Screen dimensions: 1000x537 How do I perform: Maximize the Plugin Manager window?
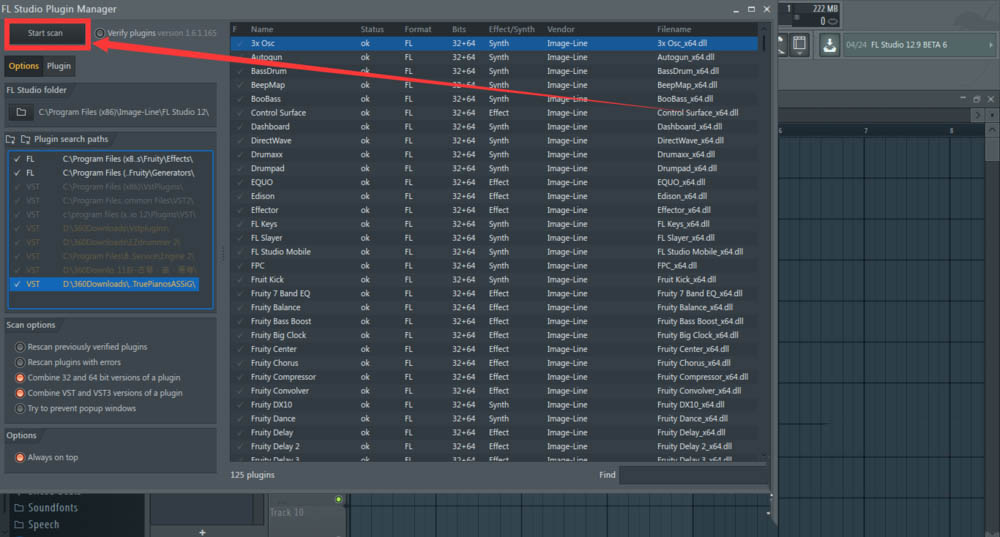[x=751, y=9]
